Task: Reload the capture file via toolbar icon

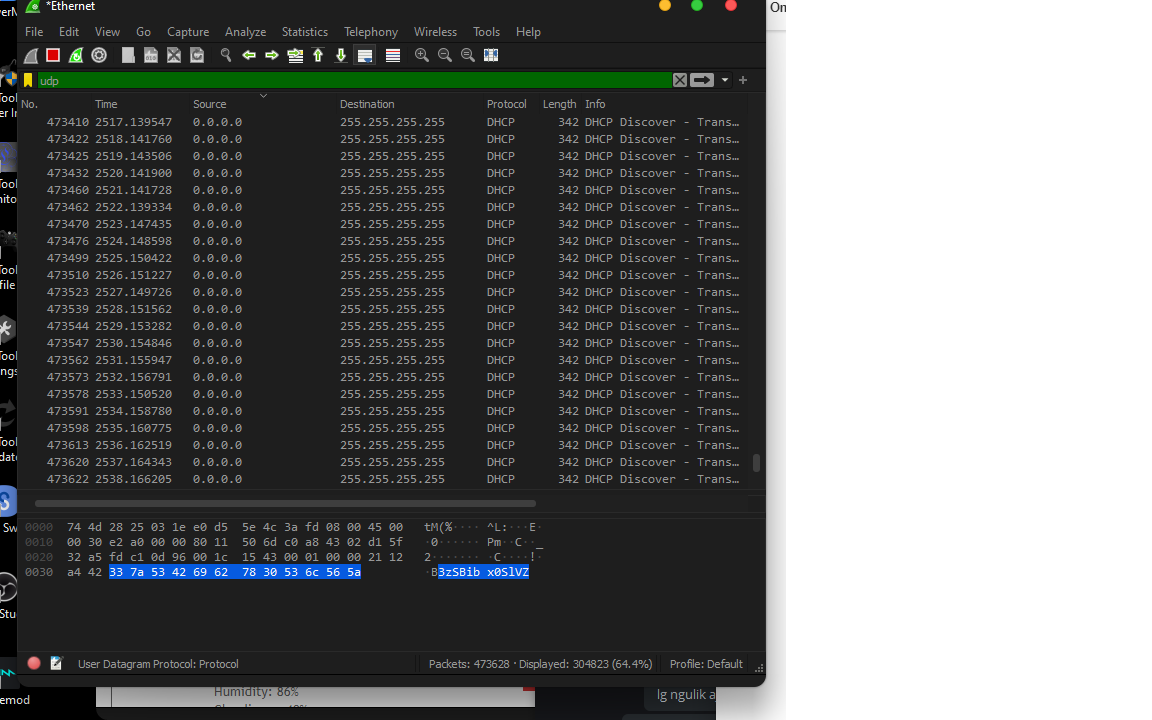Action: coord(197,55)
